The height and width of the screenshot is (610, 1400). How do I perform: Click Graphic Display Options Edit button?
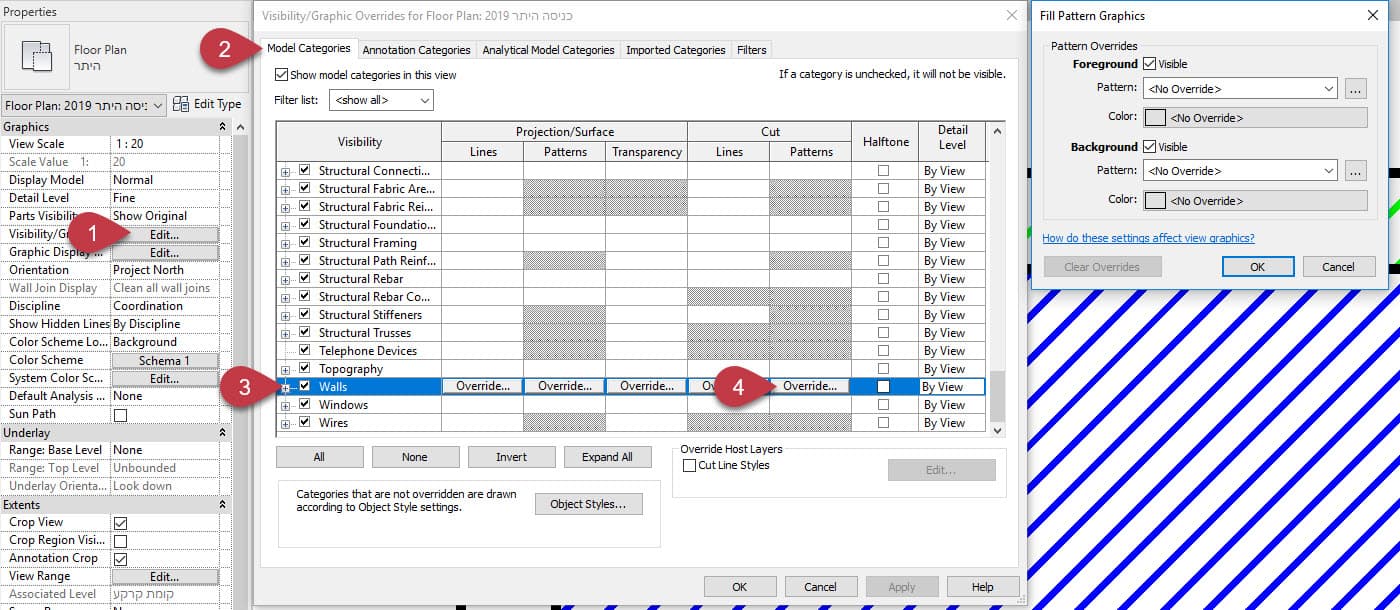pos(165,252)
